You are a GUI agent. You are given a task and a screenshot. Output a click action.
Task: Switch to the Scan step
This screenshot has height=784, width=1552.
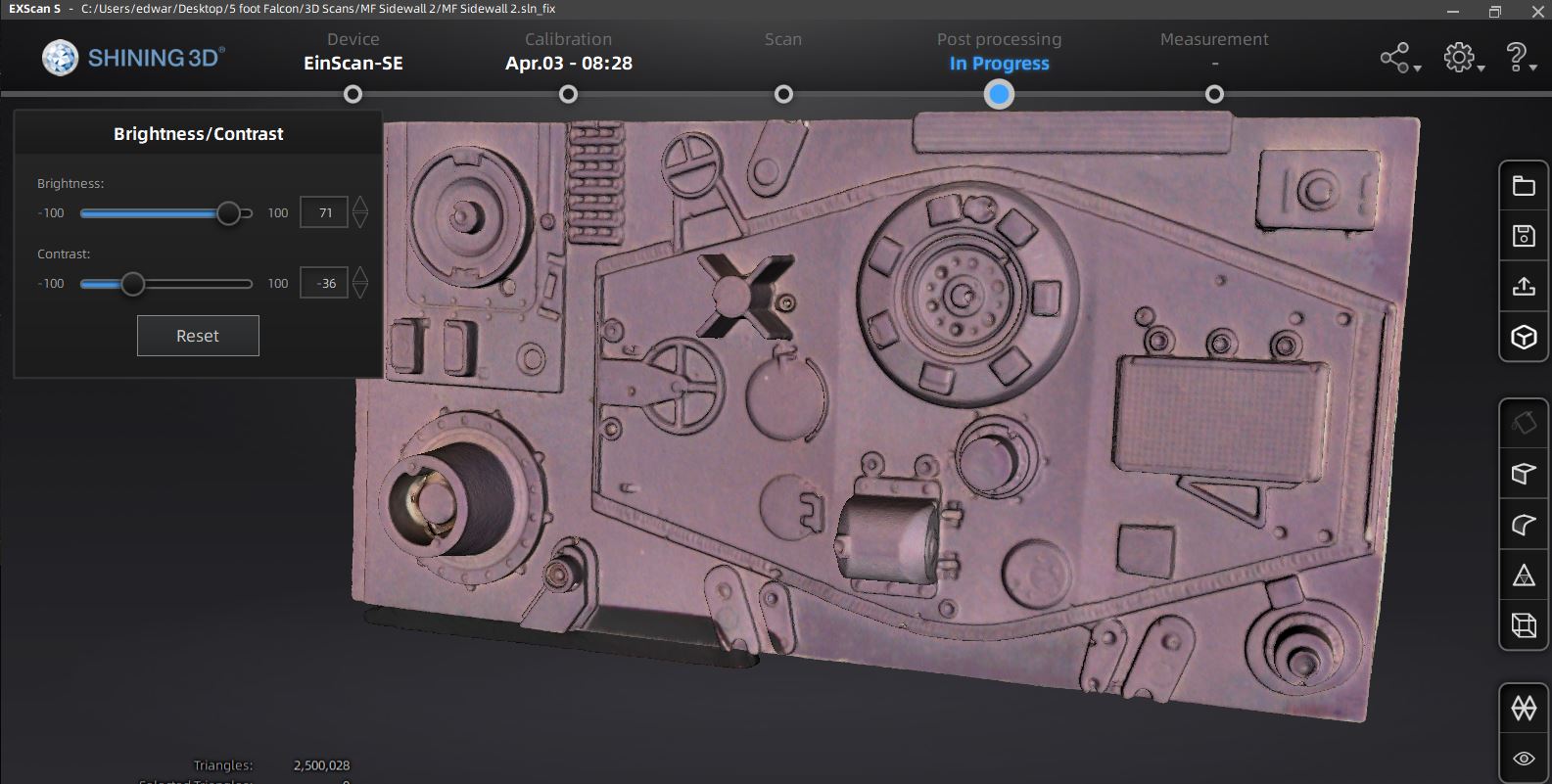783,39
